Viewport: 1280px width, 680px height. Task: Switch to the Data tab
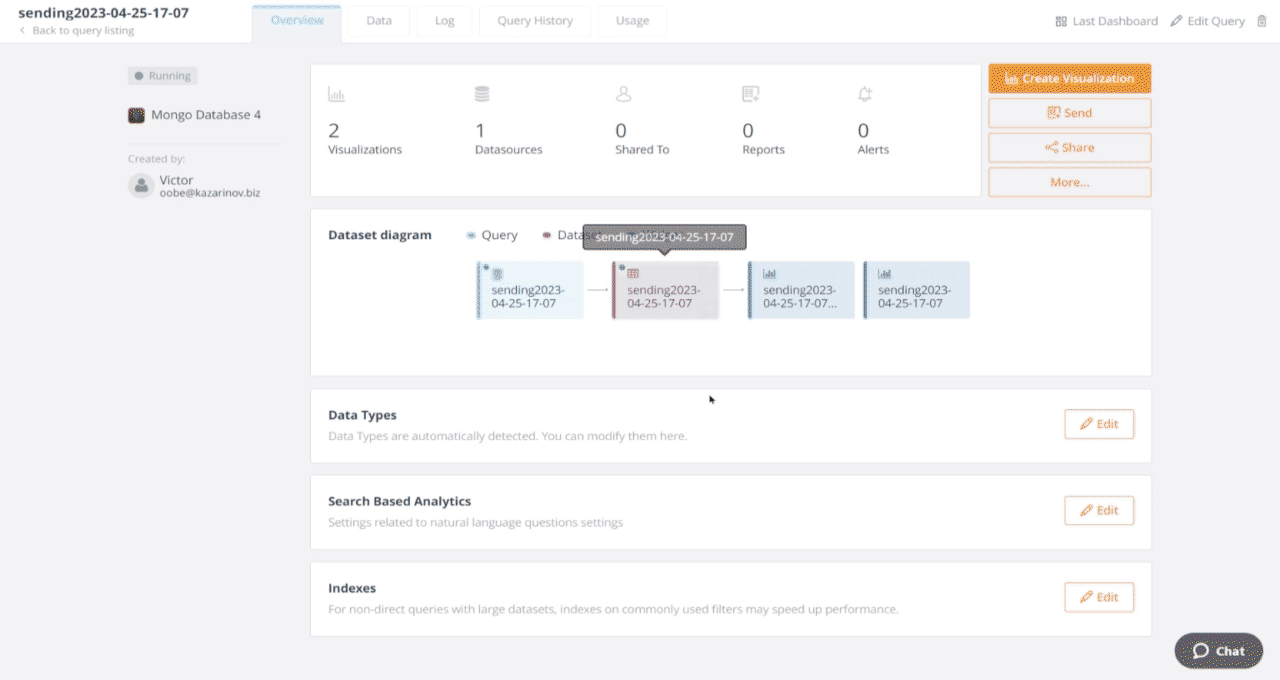click(x=379, y=21)
